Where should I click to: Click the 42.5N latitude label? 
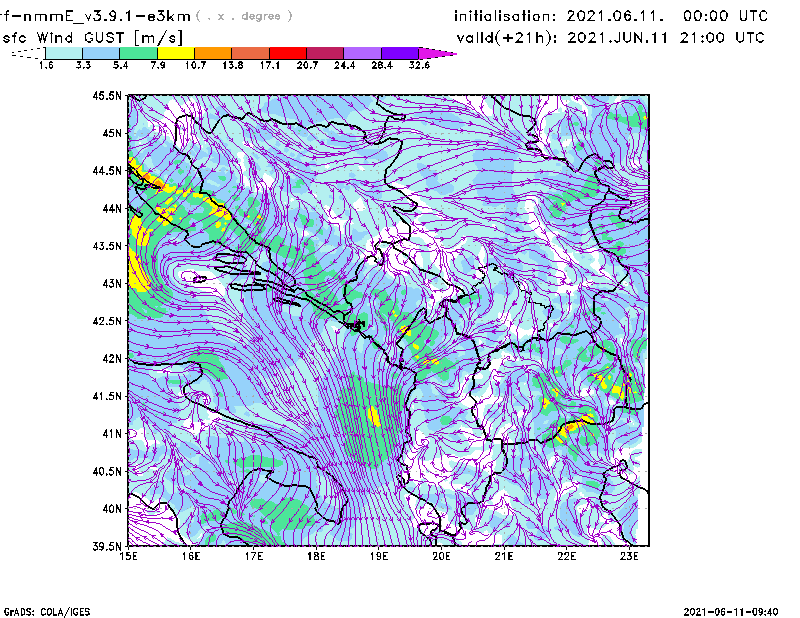coord(107,321)
